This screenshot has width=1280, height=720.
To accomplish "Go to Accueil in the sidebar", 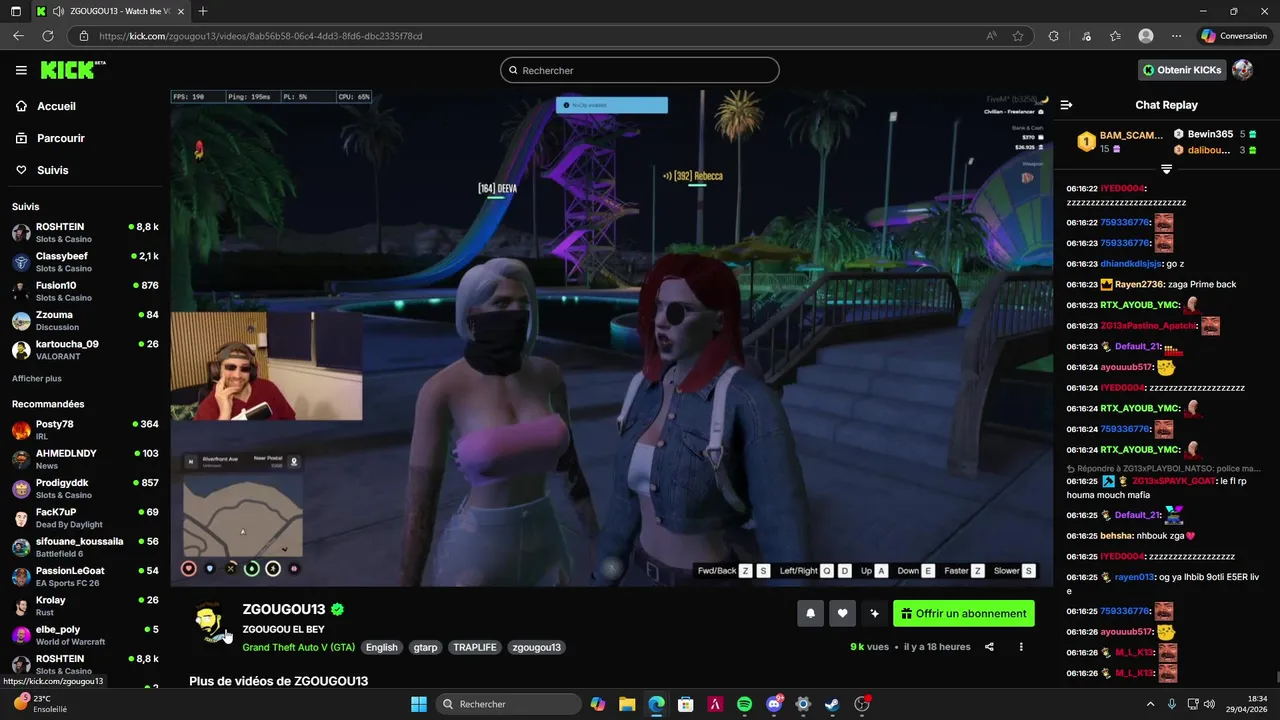I will (56, 106).
